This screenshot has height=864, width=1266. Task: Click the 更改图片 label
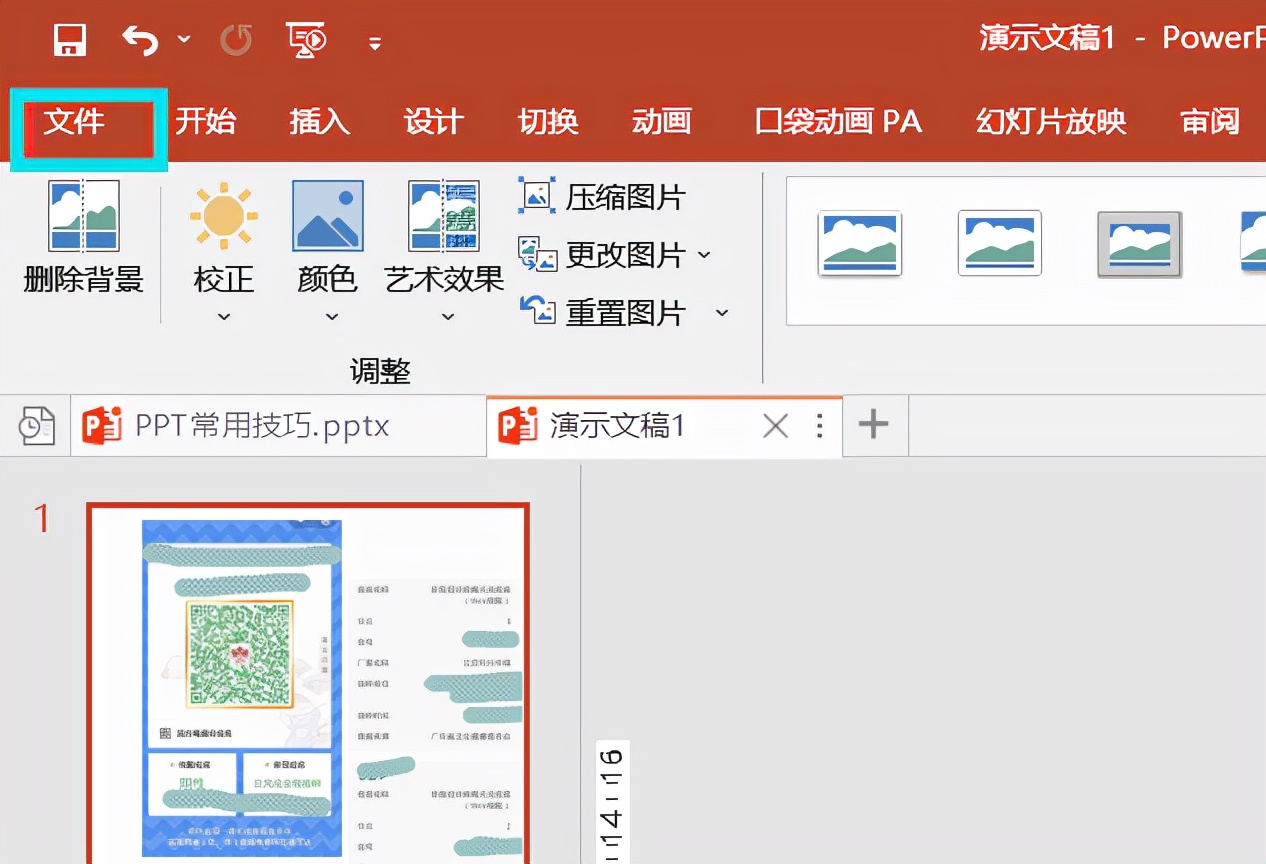[626, 255]
